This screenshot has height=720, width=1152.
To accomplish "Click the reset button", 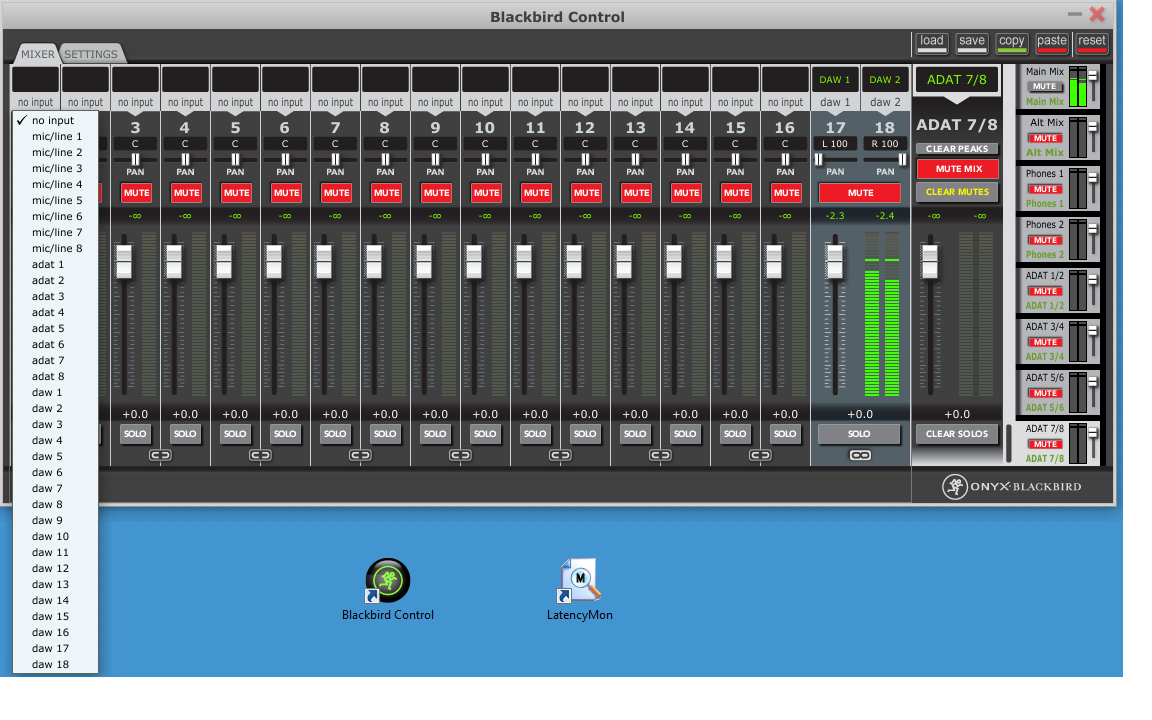I will 1091,43.
